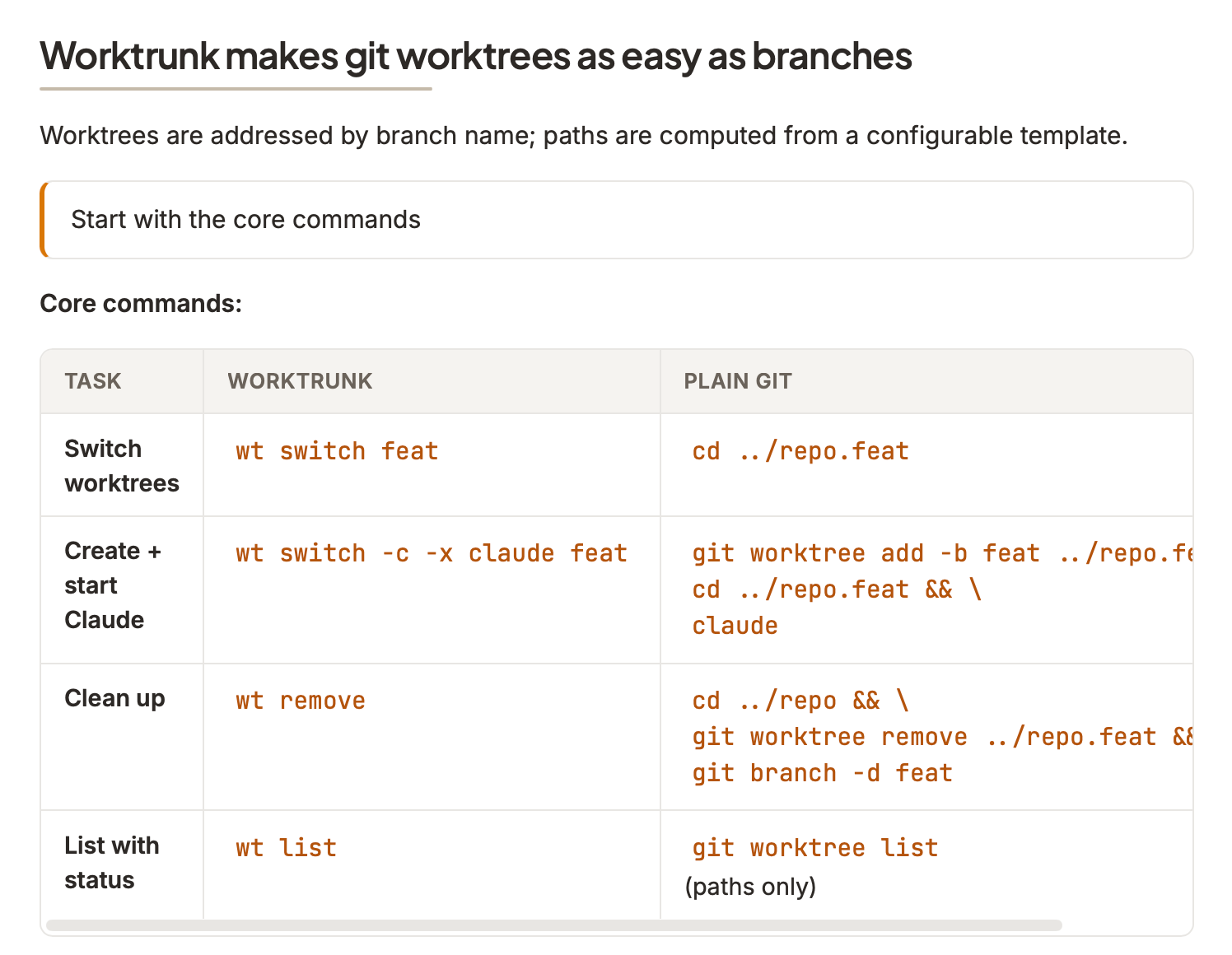This screenshot has width=1232, height=955.
Task: Click the main heading about Worktrunk worktrees
Action: [x=475, y=56]
